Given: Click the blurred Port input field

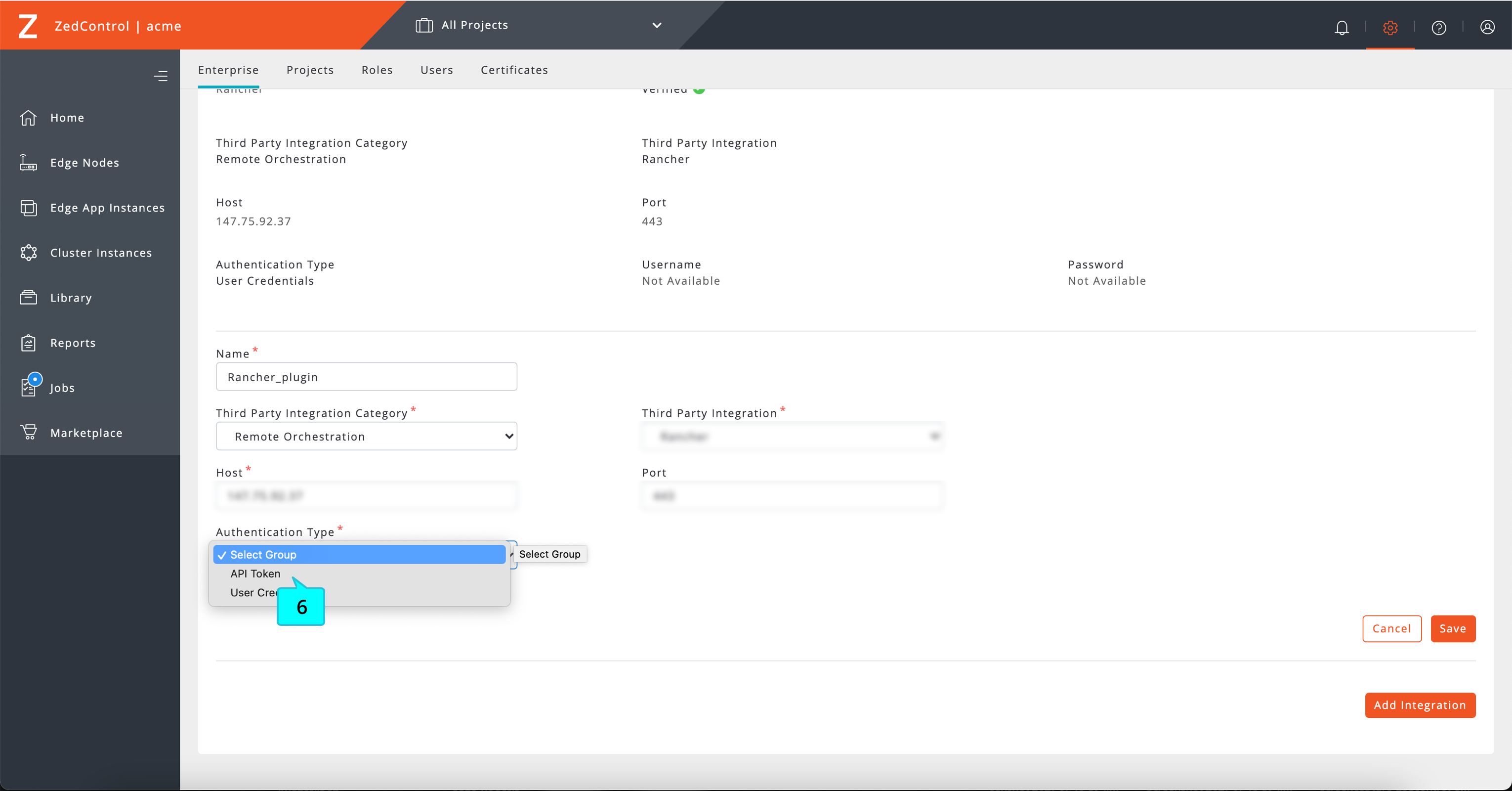Looking at the screenshot, I should pos(793,496).
